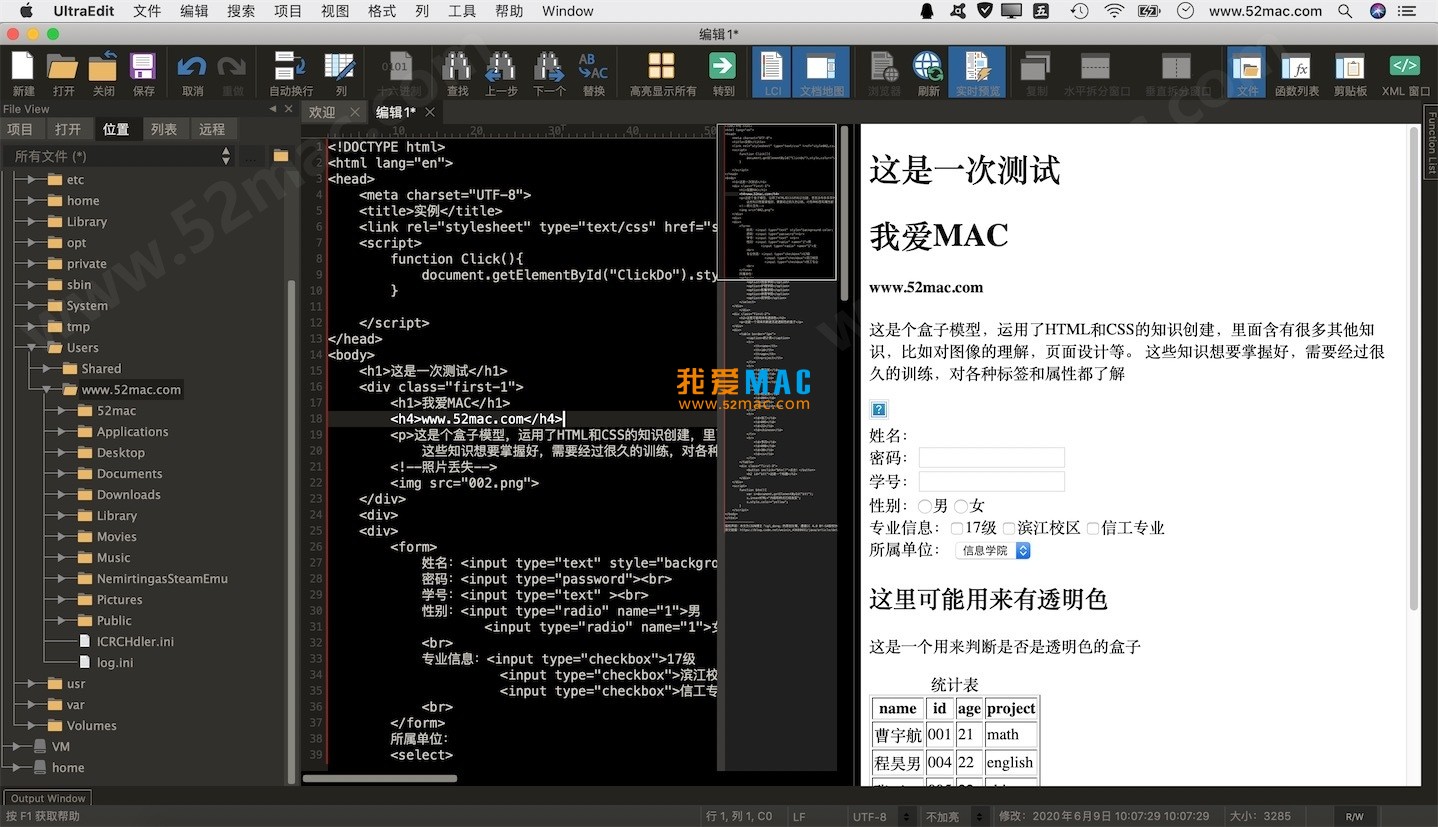Switch to the 项目 tab in File View
The height and width of the screenshot is (827, 1438).
tap(20, 129)
